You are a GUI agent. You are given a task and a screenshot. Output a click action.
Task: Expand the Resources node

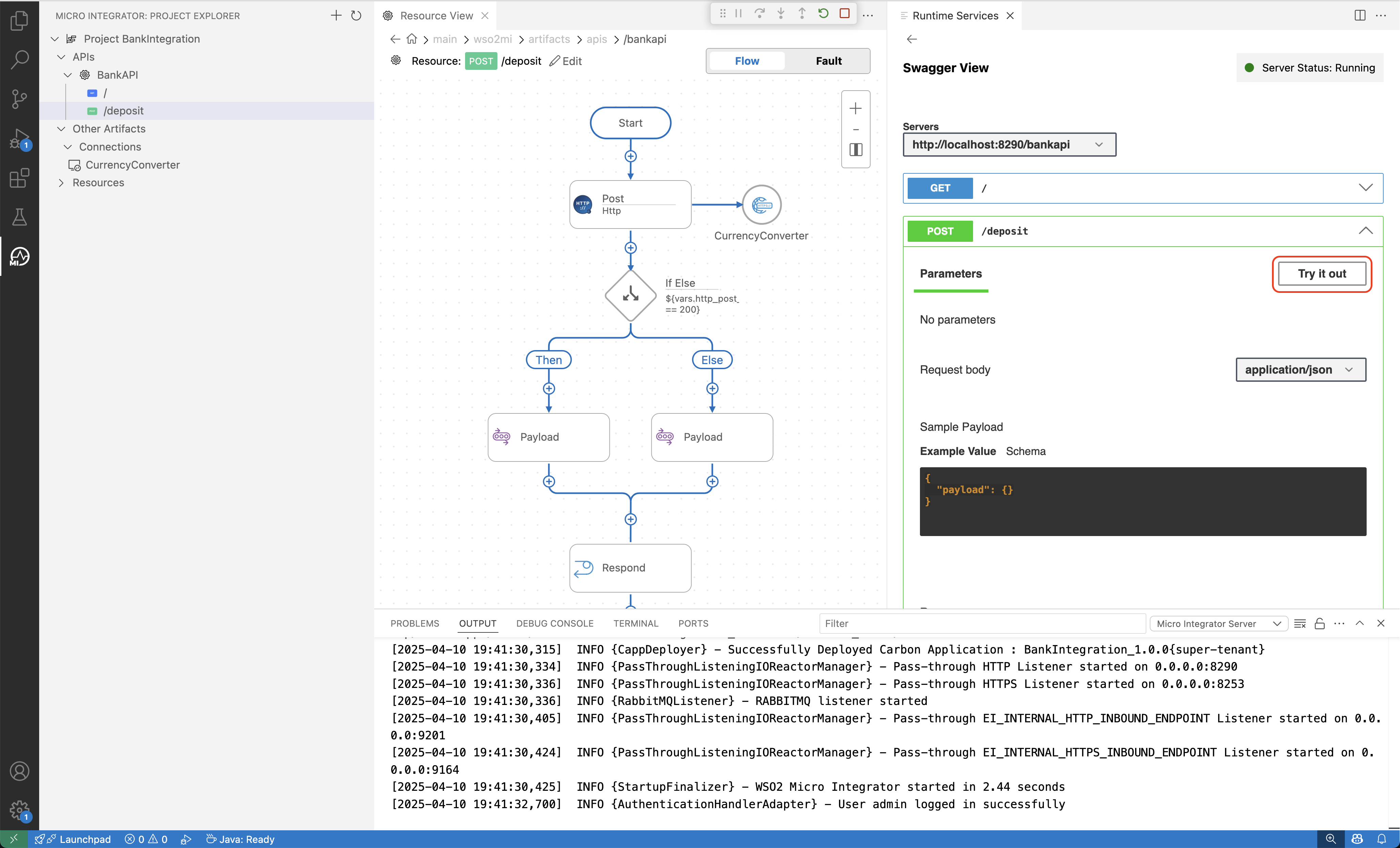coord(61,183)
